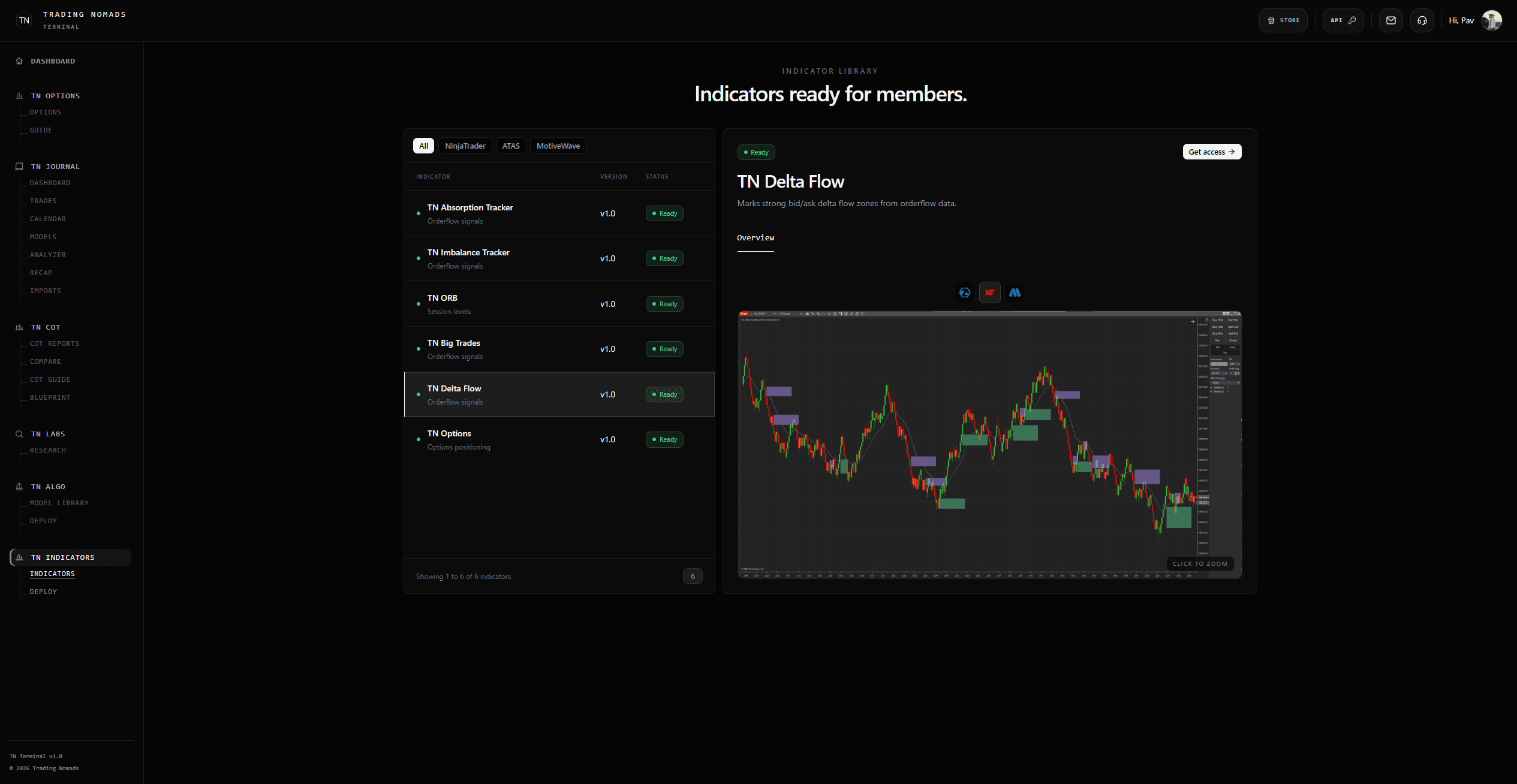Click the Hi, Pav greeting
The image size is (1517, 784).
coord(1461,20)
